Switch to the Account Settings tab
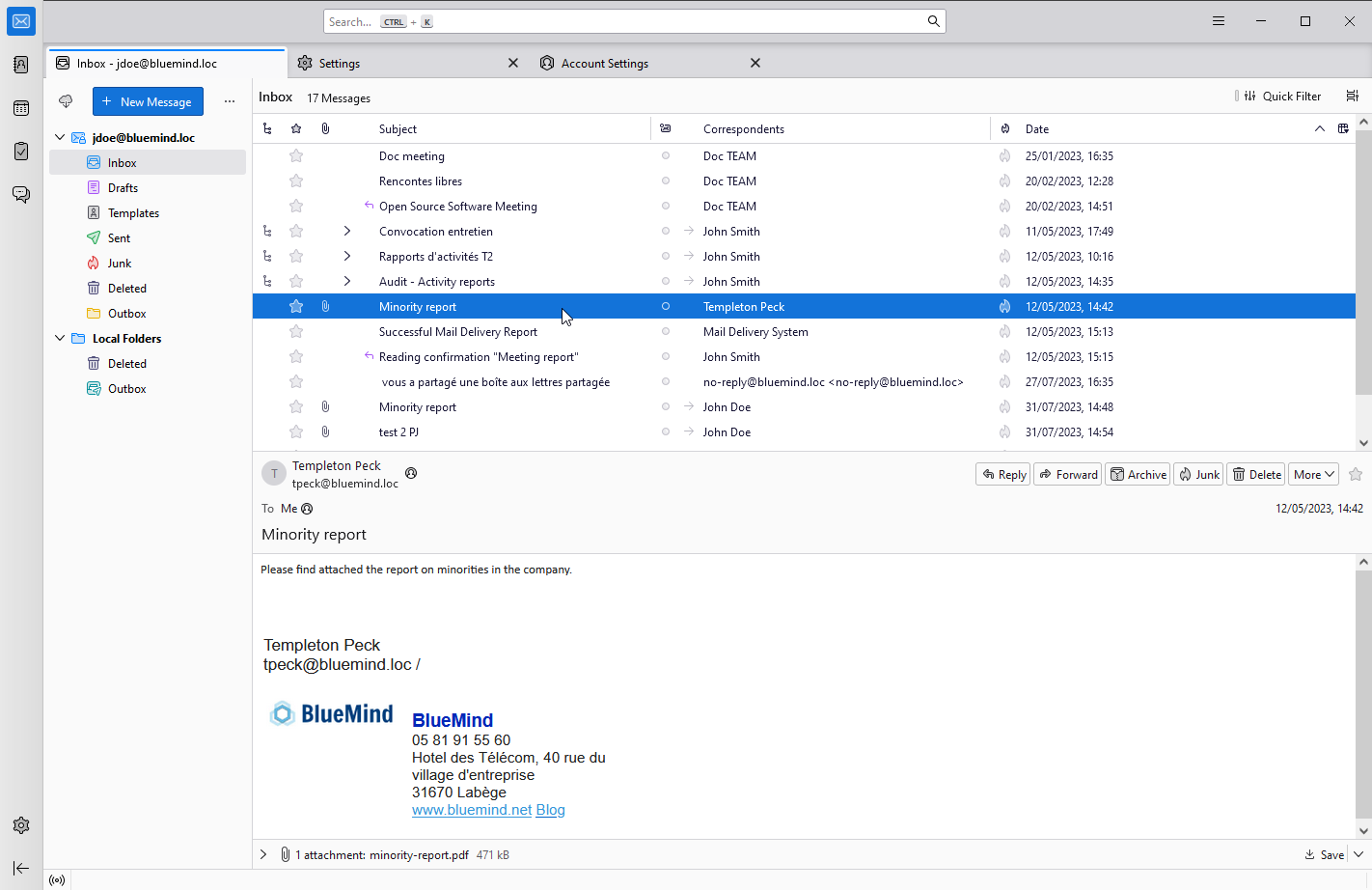This screenshot has height=890, width=1372. point(605,63)
